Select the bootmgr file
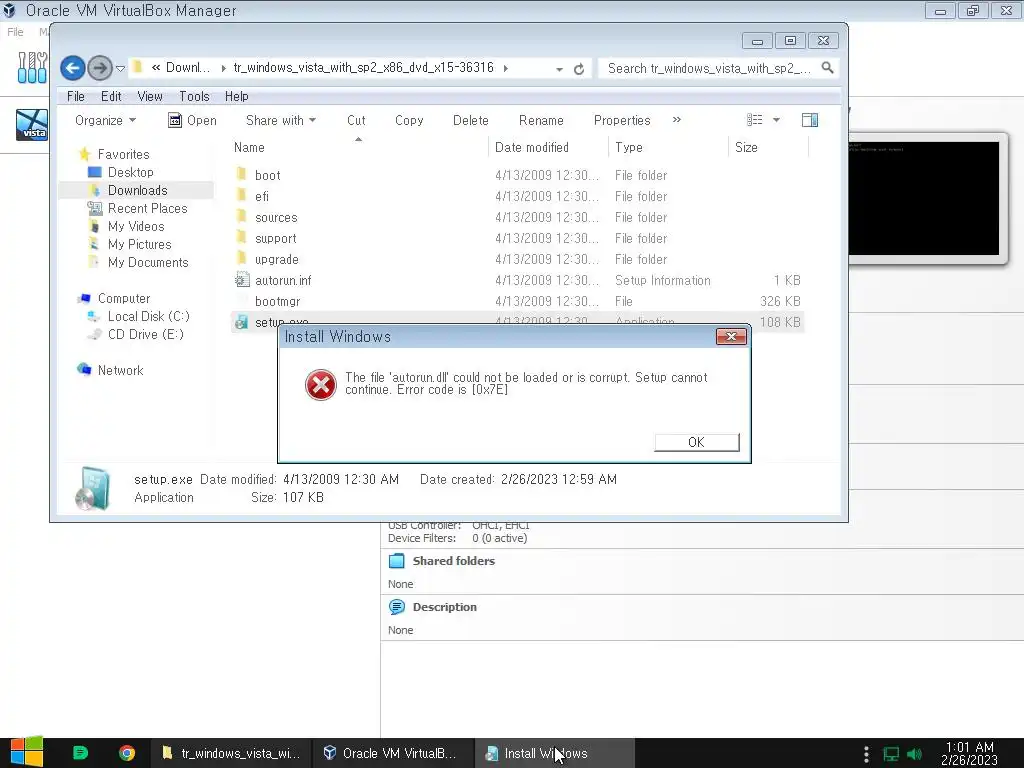The height and width of the screenshot is (768, 1024). (x=278, y=301)
